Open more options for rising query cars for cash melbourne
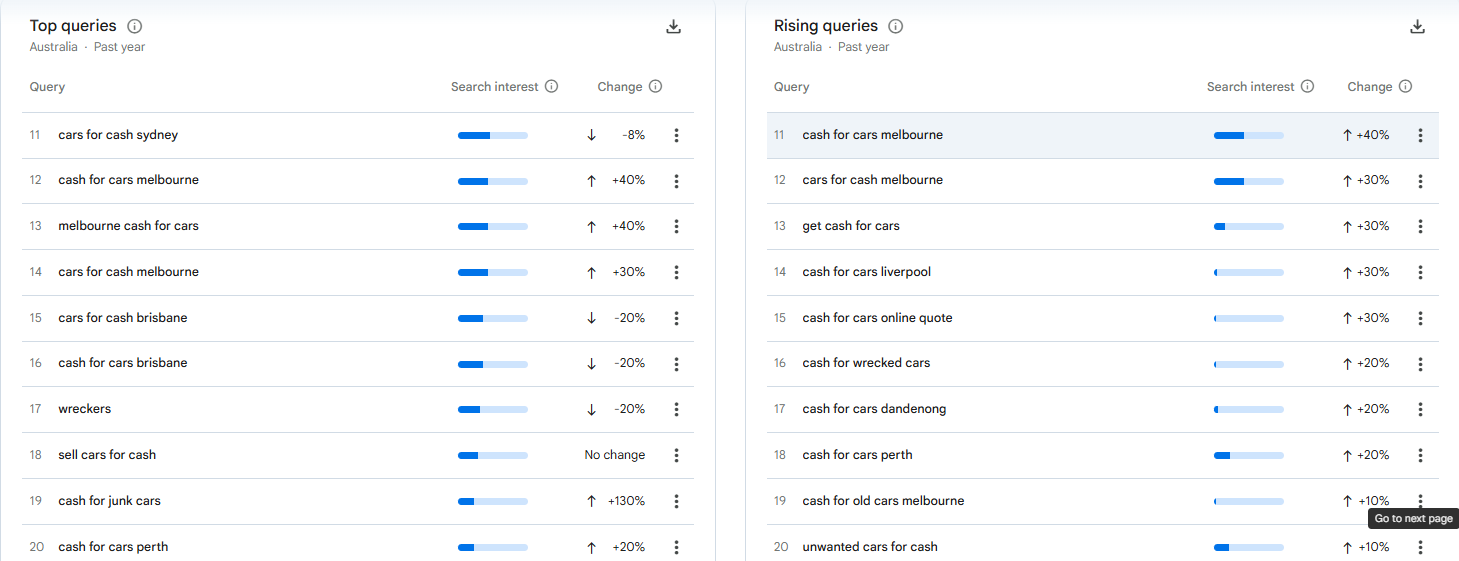The image size is (1459, 561). pyautogui.click(x=1420, y=181)
